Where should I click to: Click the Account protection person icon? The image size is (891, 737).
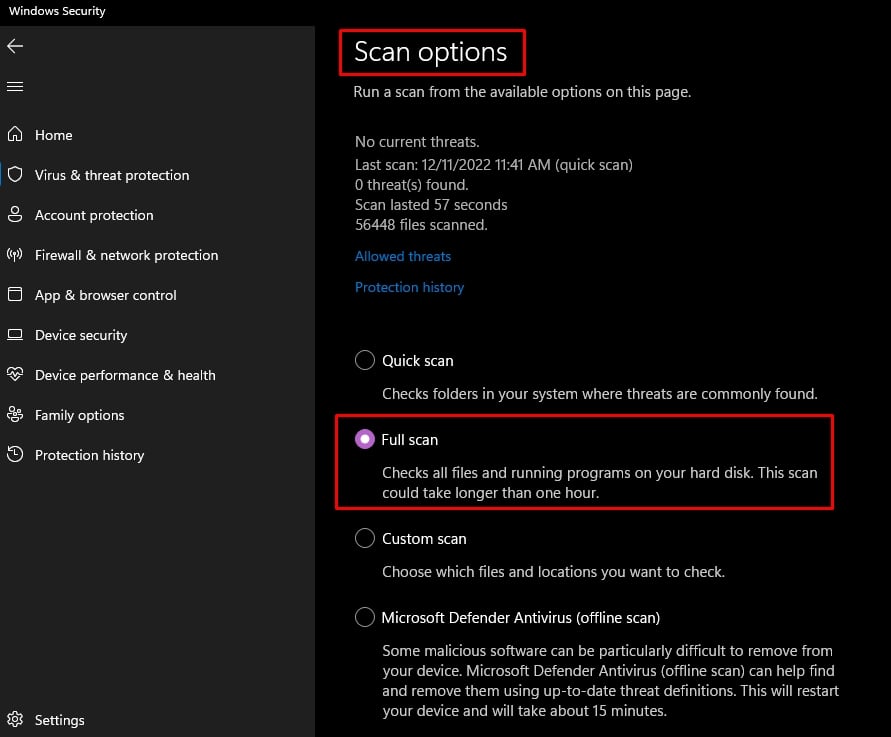tap(15, 215)
